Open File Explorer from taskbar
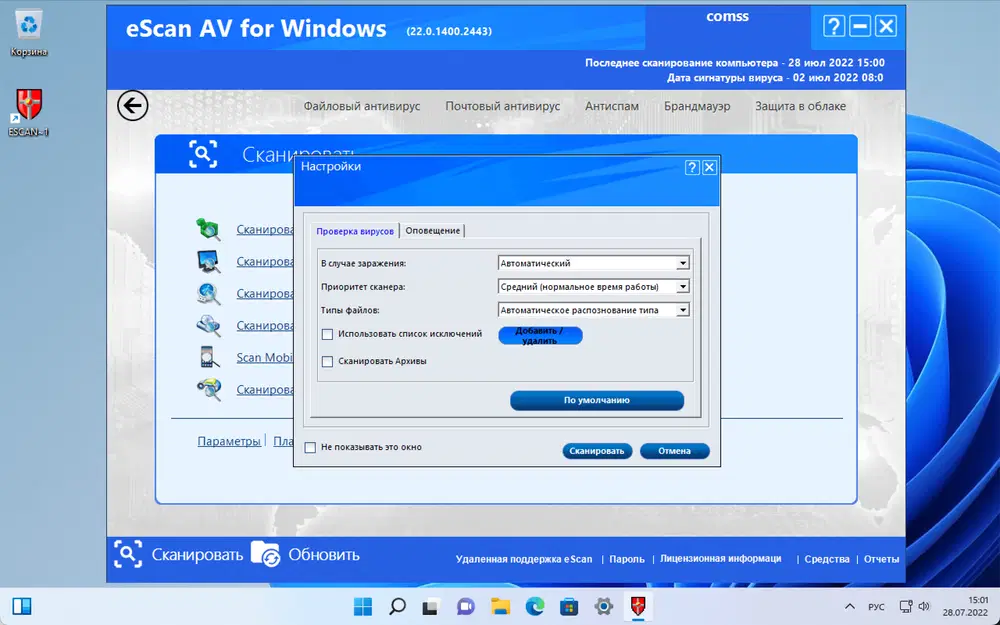The image size is (1000, 625). 500,607
